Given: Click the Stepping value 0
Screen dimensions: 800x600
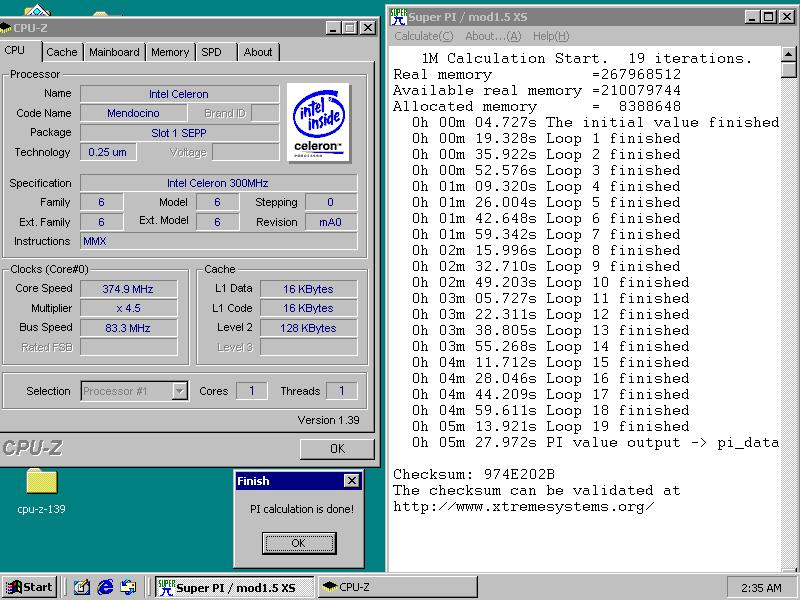Looking at the screenshot, I should [x=331, y=202].
